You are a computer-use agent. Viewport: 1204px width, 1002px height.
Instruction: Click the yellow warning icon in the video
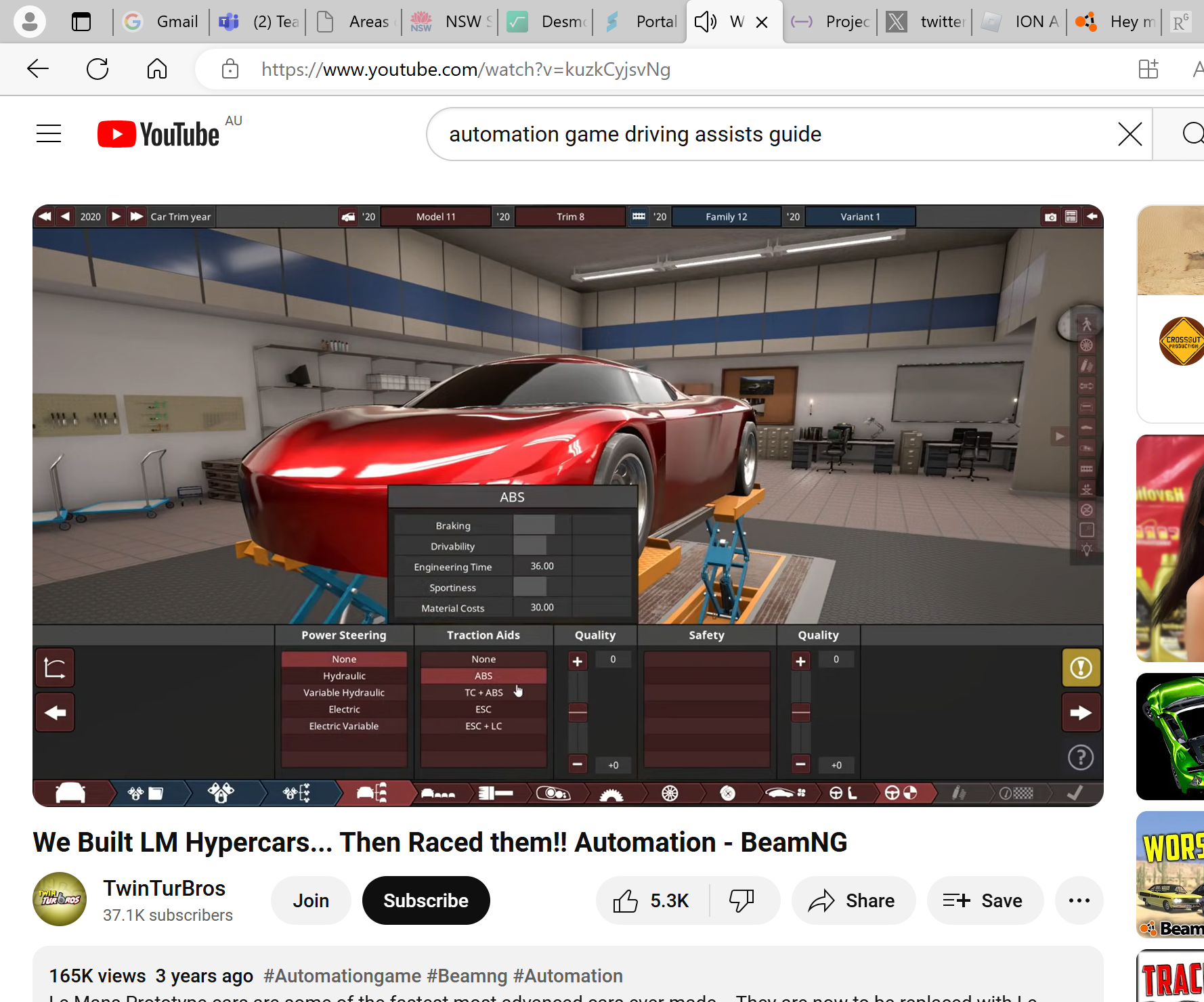(1081, 668)
